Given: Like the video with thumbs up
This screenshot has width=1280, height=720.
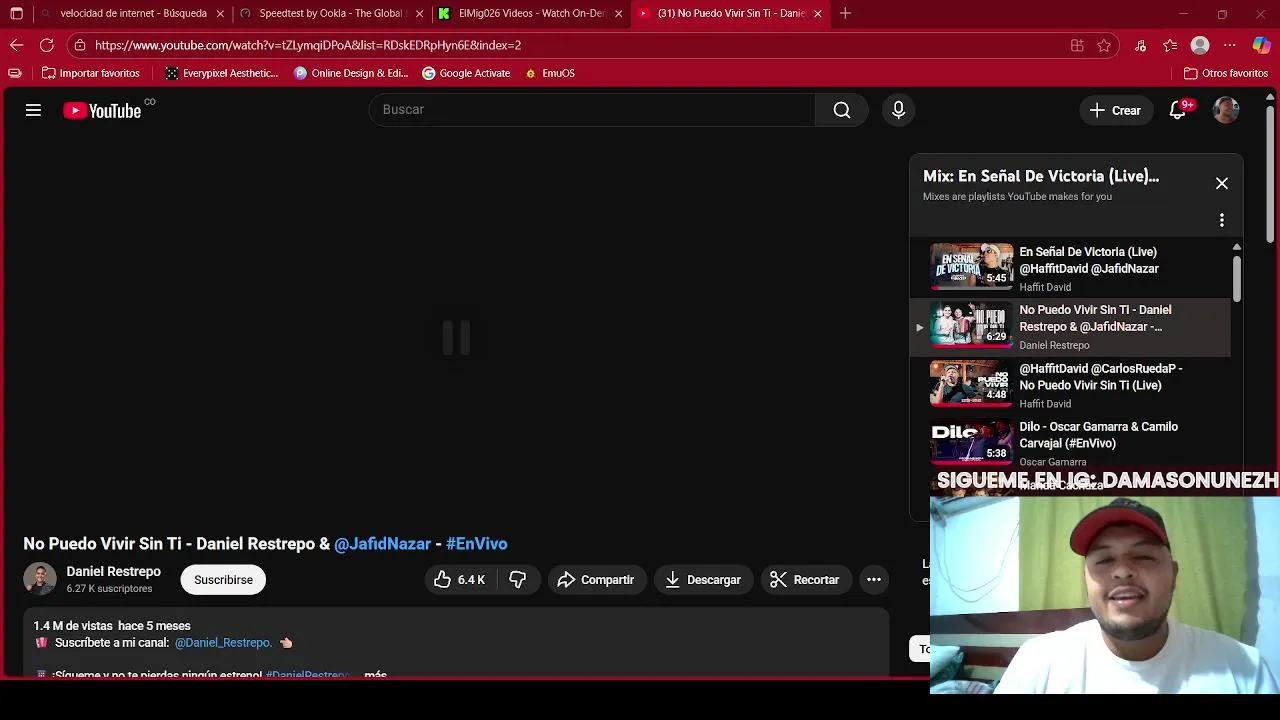Looking at the screenshot, I should click(459, 580).
